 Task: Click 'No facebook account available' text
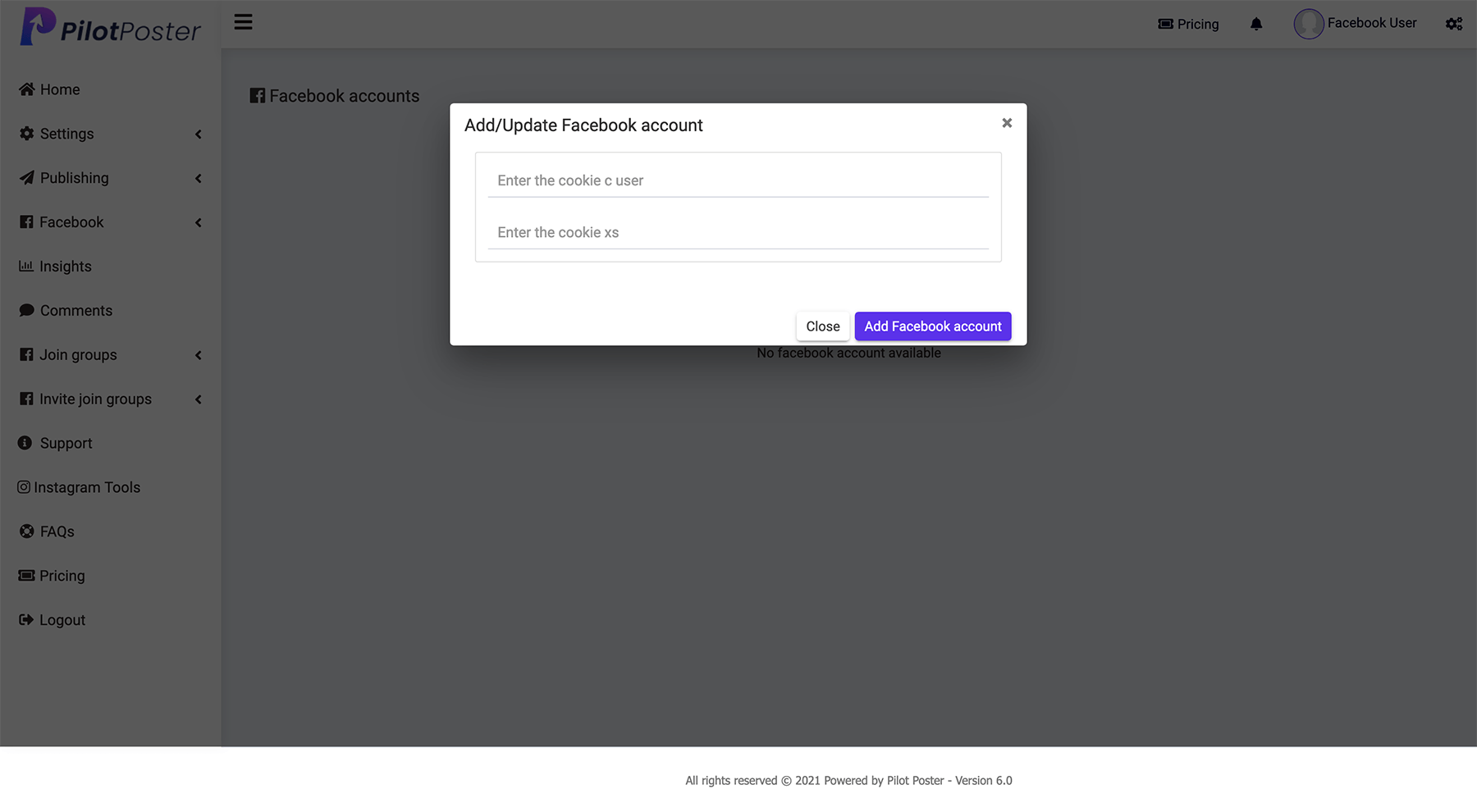pyautogui.click(x=849, y=354)
